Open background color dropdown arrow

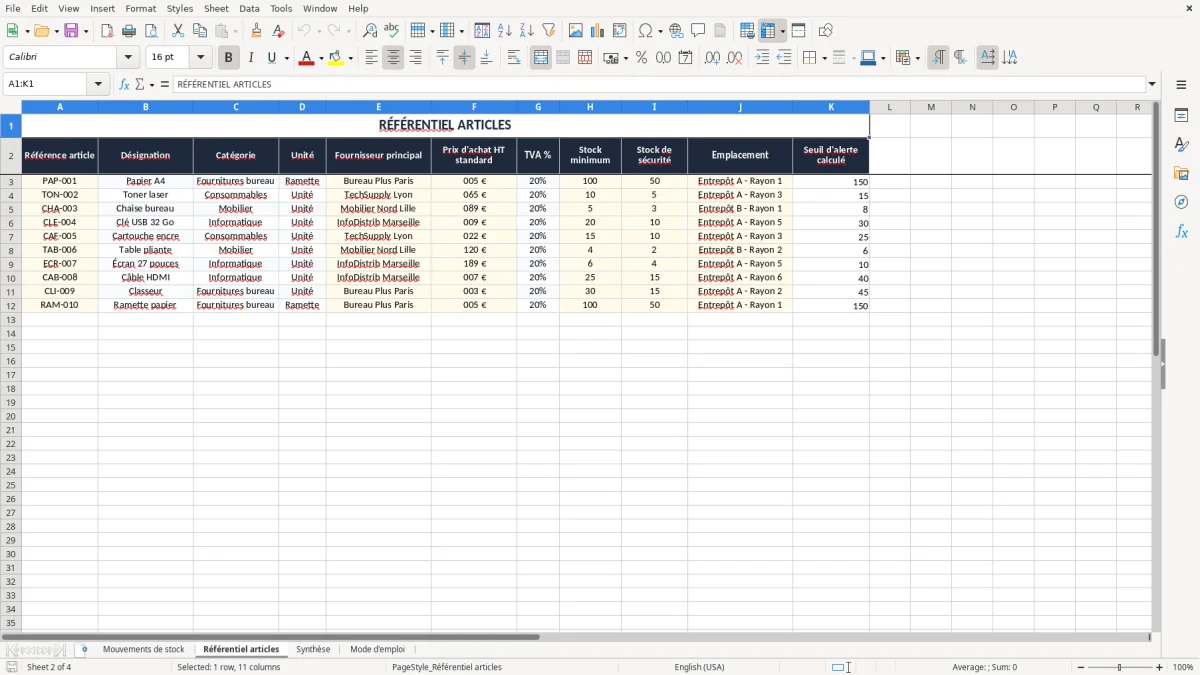tap(350, 58)
